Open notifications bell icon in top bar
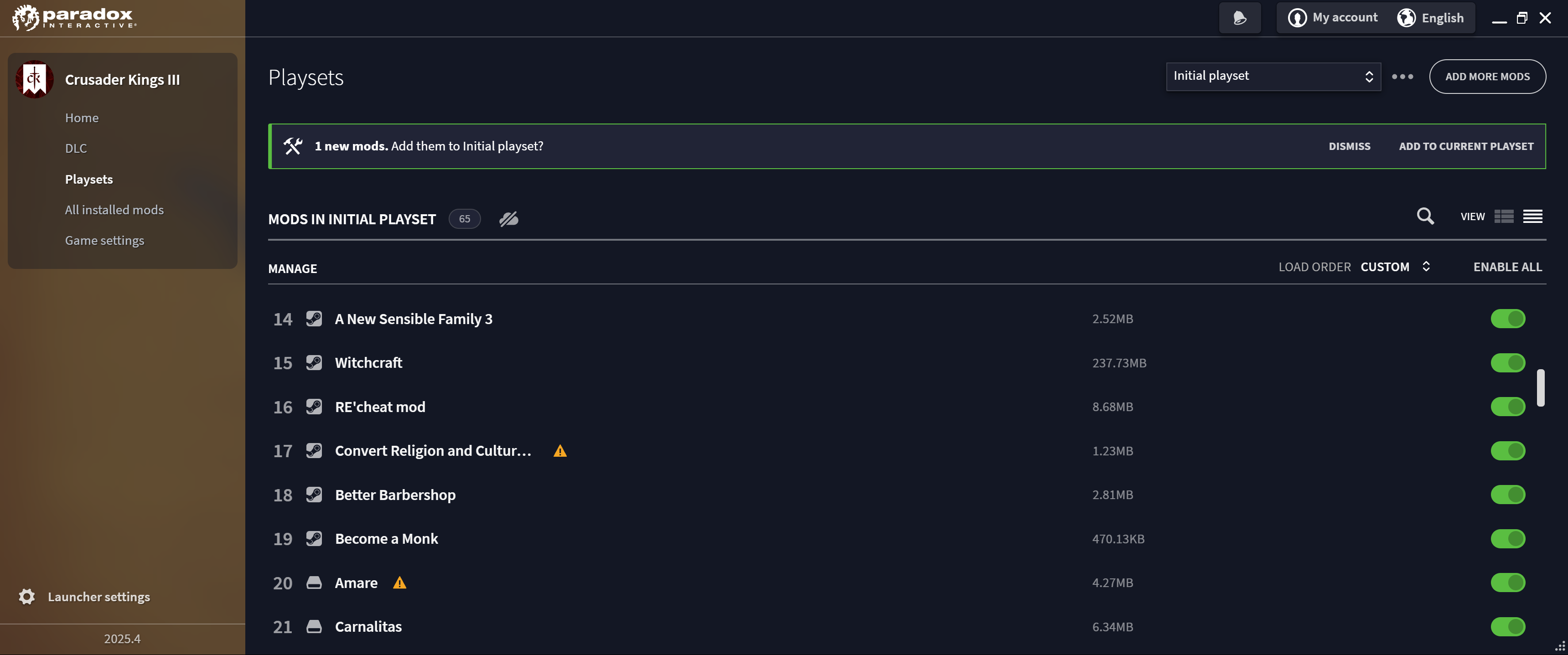The width and height of the screenshot is (1568, 655). pos(1239,18)
